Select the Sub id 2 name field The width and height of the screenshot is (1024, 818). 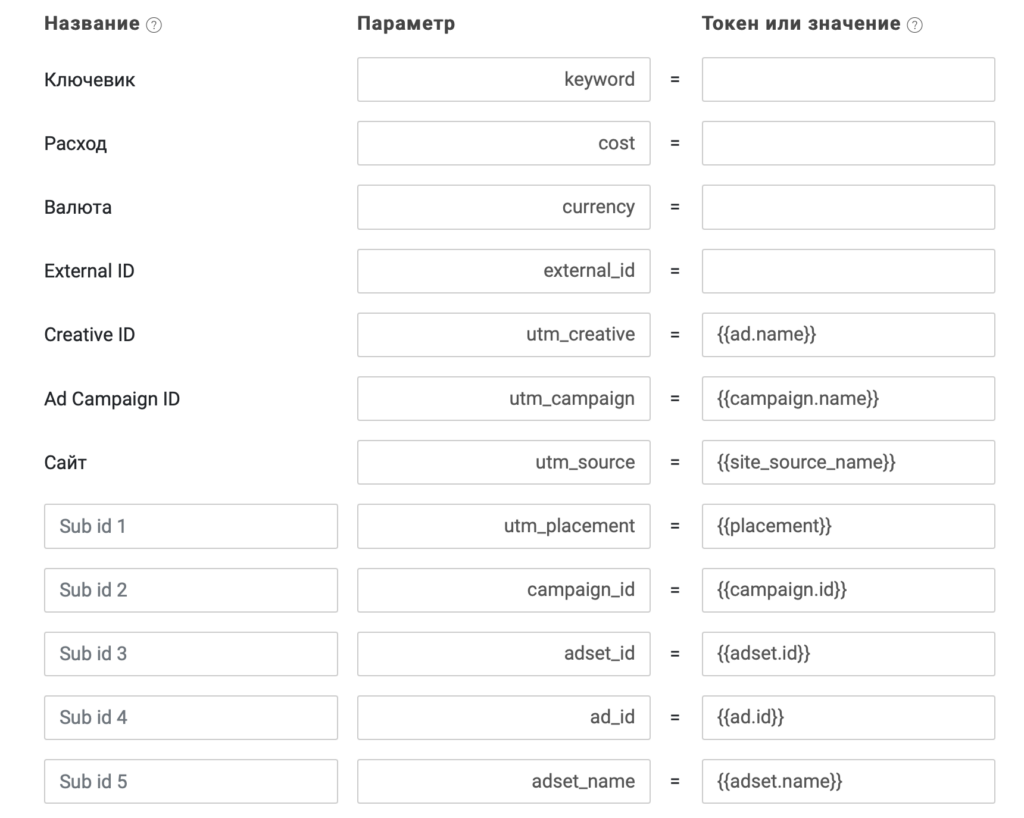point(191,590)
